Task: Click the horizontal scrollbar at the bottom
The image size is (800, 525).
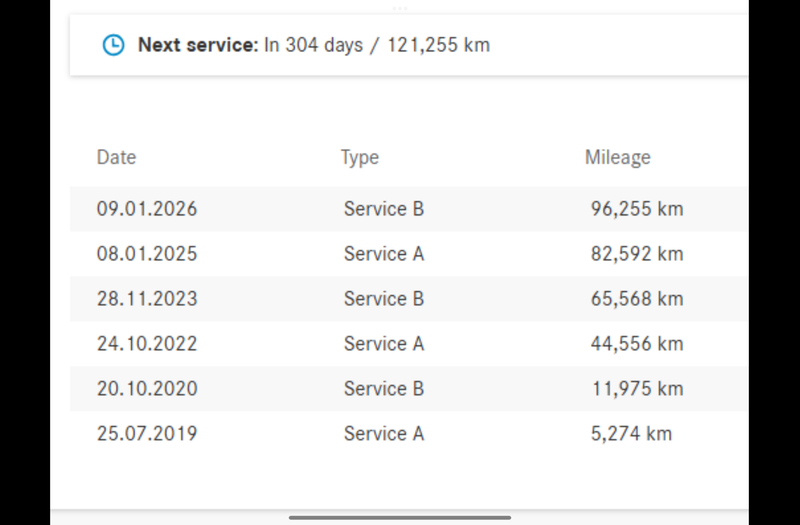Action: pos(400,517)
